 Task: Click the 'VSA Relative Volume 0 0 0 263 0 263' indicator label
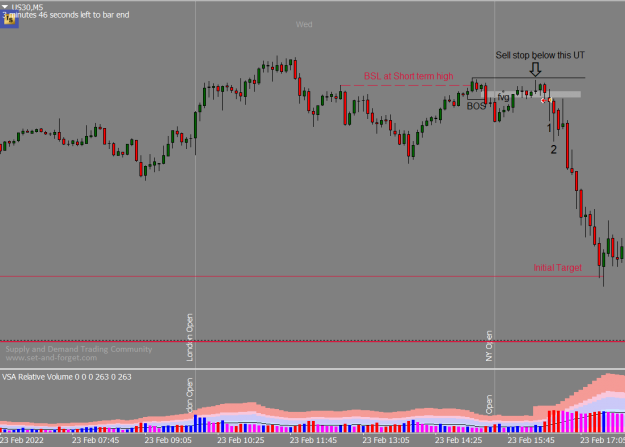tap(67, 377)
